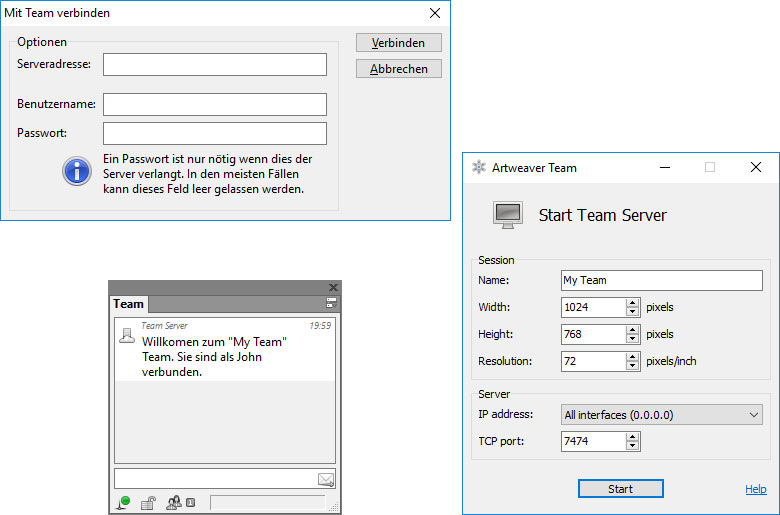Decrease Width with the down arrow
The image size is (780, 515).
click(632, 312)
